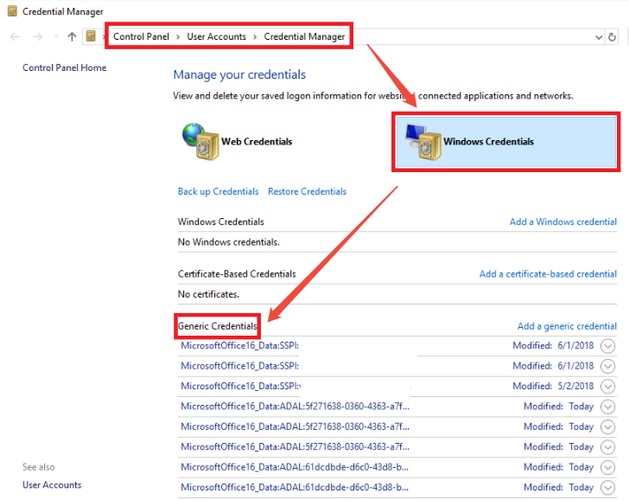629x500 pixels.
Task: Expand second ADAL:5f271638 credential chevron
Action: coord(608,427)
